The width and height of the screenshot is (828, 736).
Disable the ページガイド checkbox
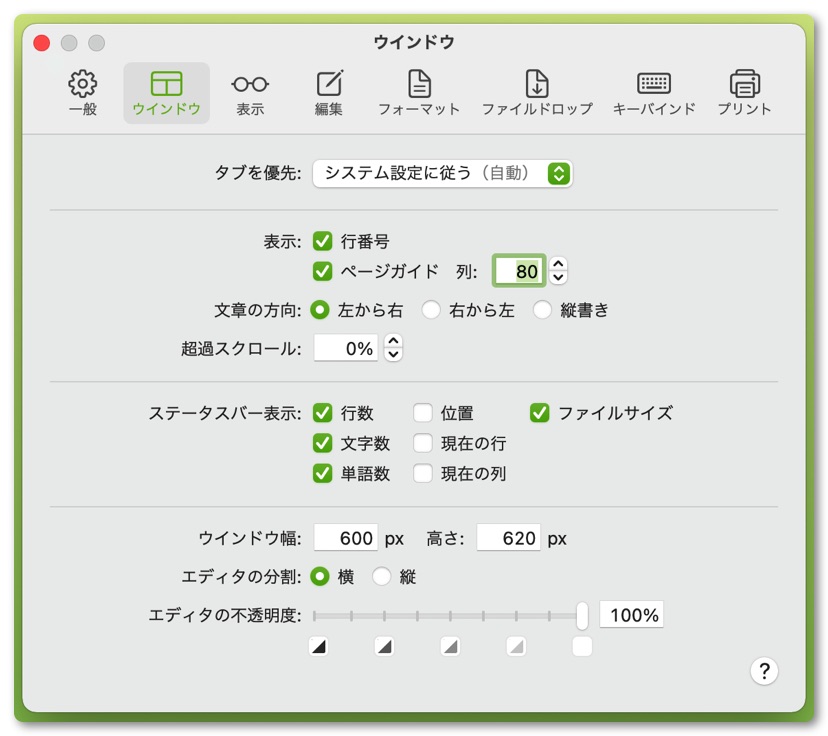(x=322, y=271)
